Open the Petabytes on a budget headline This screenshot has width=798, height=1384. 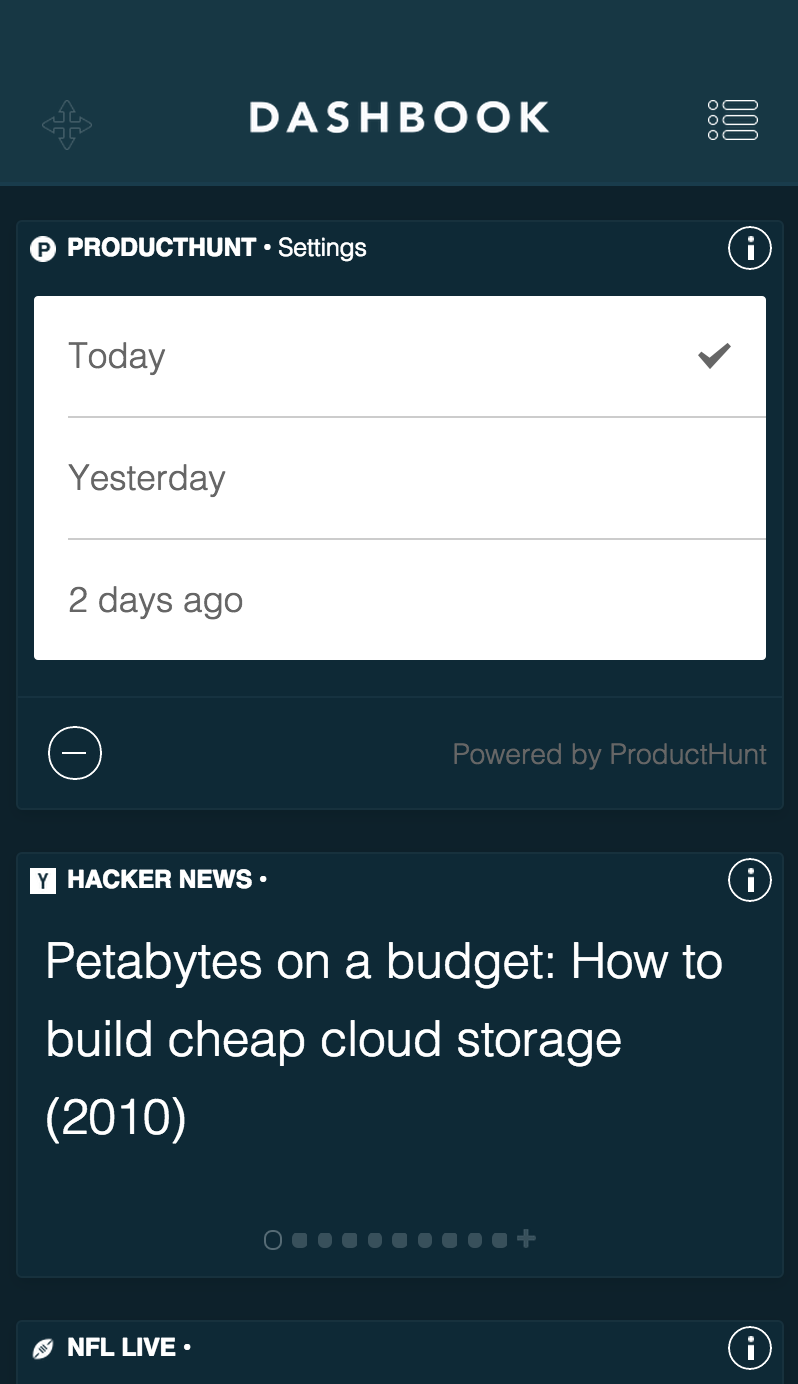pyautogui.click(x=384, y=1040)
